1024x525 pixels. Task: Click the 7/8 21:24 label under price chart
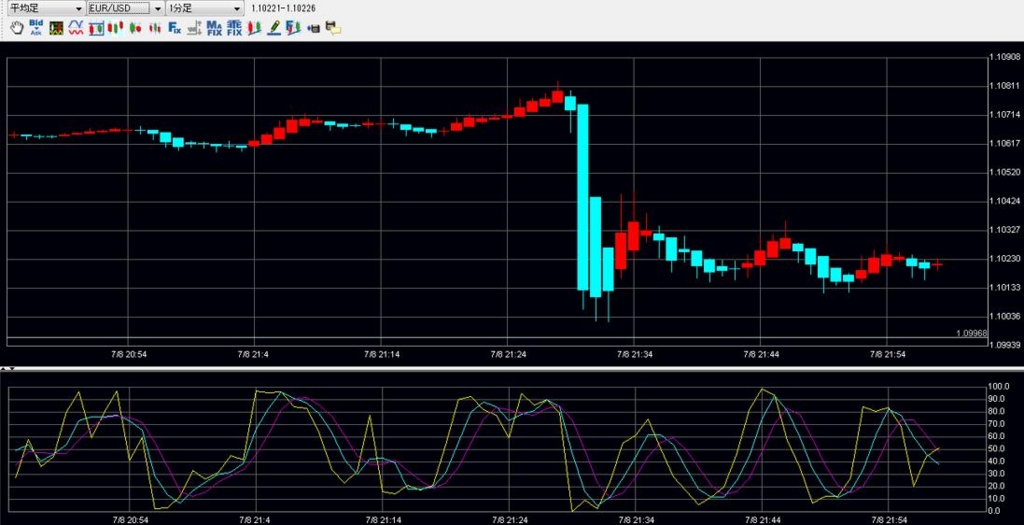click(x=508, y=355)
